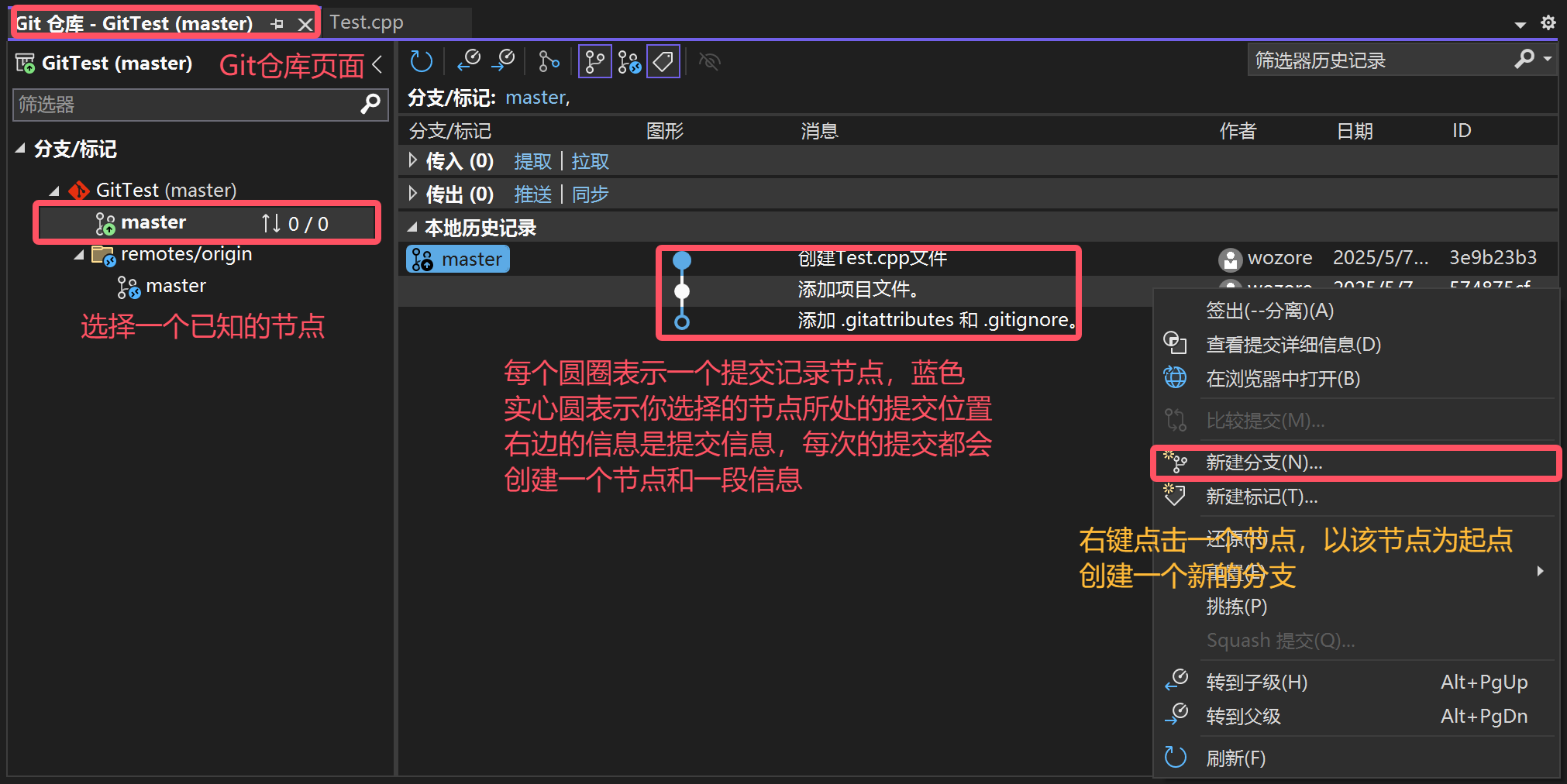1567x784 pixels.
Task: Click the go-to-parent commit toolbar icon
Action: (x=503, y=61)
